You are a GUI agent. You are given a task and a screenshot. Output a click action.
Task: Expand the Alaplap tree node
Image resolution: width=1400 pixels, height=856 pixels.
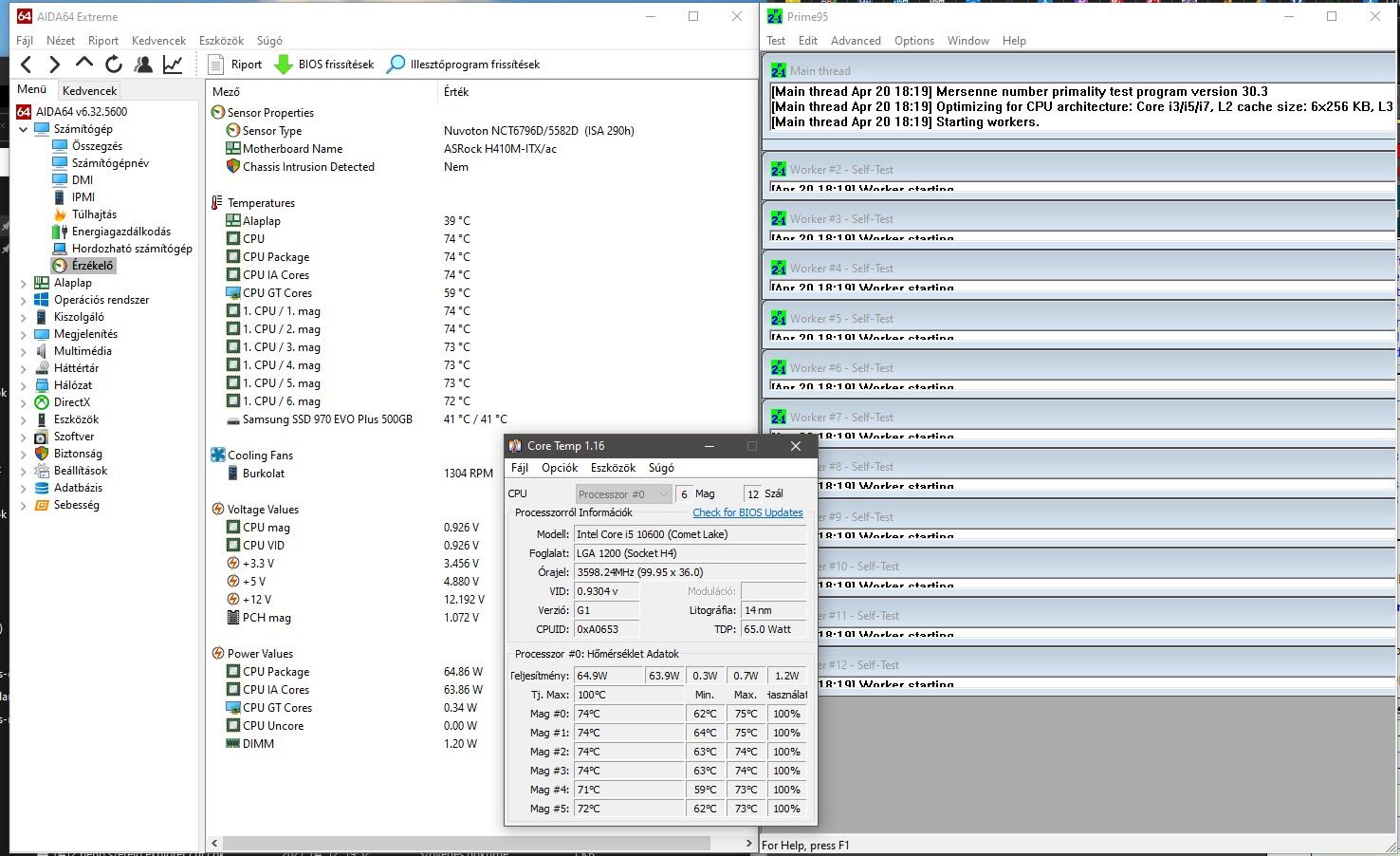click(x=24, y=283)
